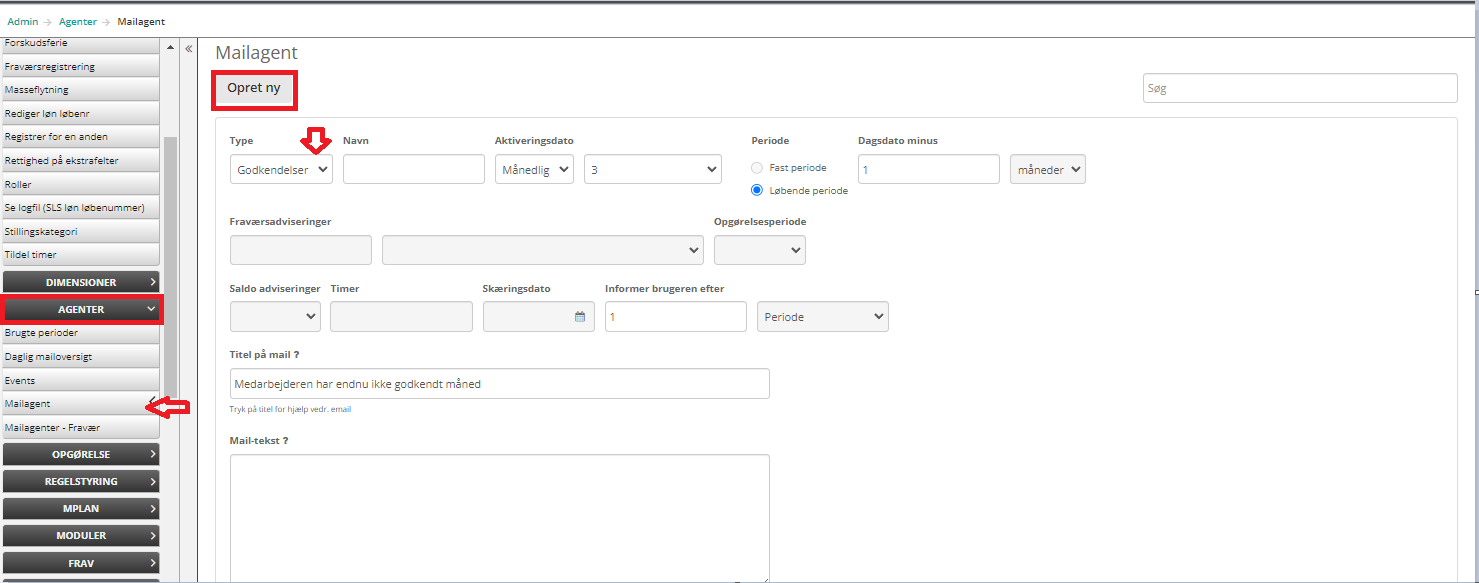Image resolution: width=1479 pixels, height=583 pixels.
Task: Click the Søg search field
Action: 1299,88
